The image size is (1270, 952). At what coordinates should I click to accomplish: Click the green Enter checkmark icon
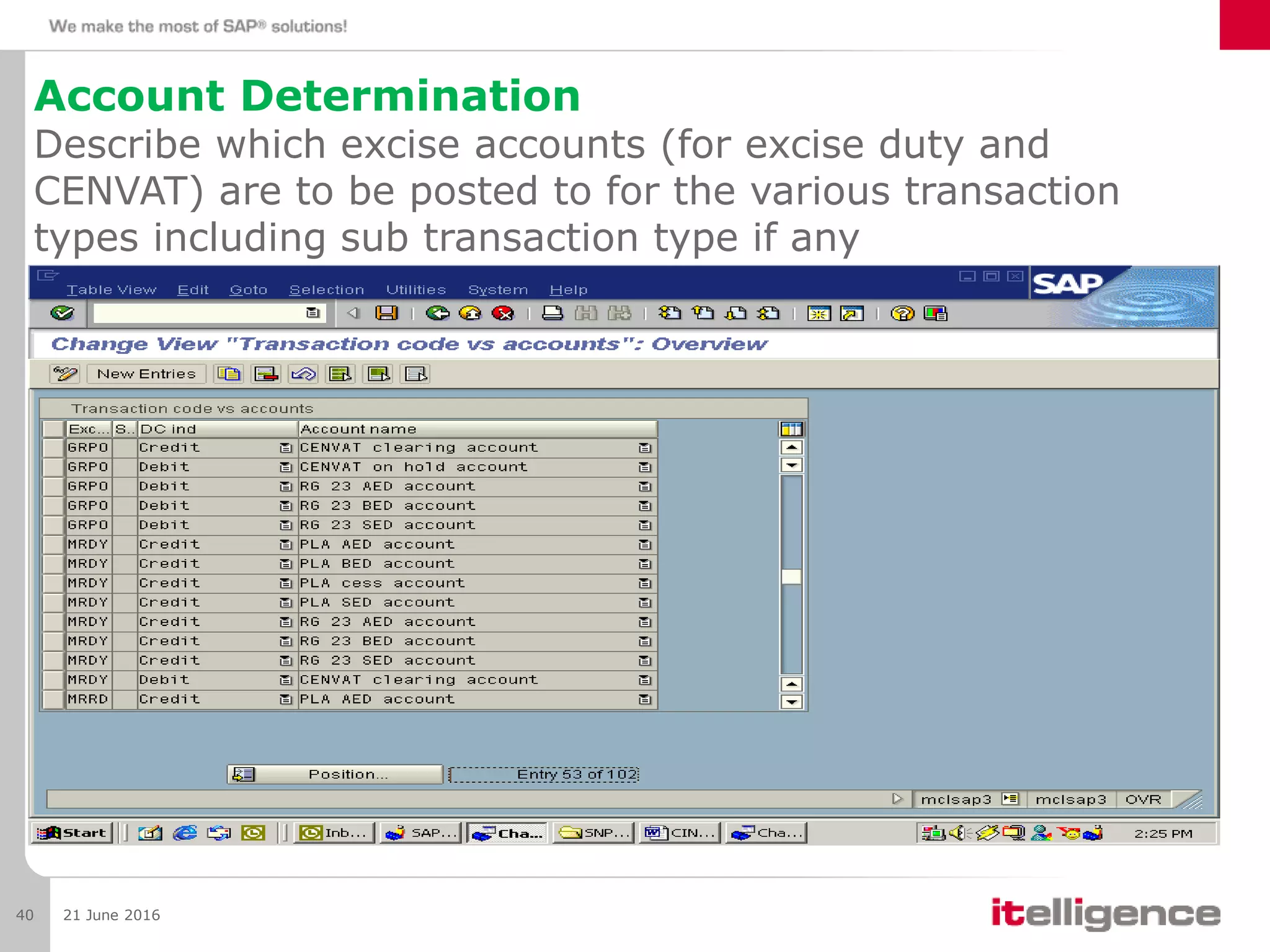tap(62, 314)
